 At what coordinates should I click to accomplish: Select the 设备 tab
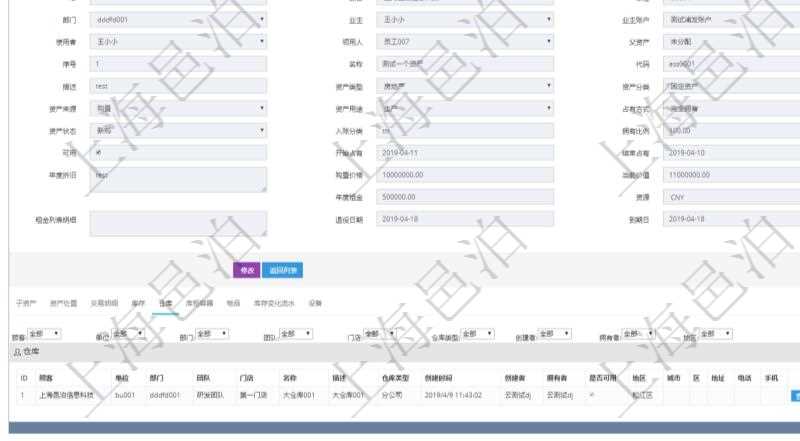click(315, 302)
